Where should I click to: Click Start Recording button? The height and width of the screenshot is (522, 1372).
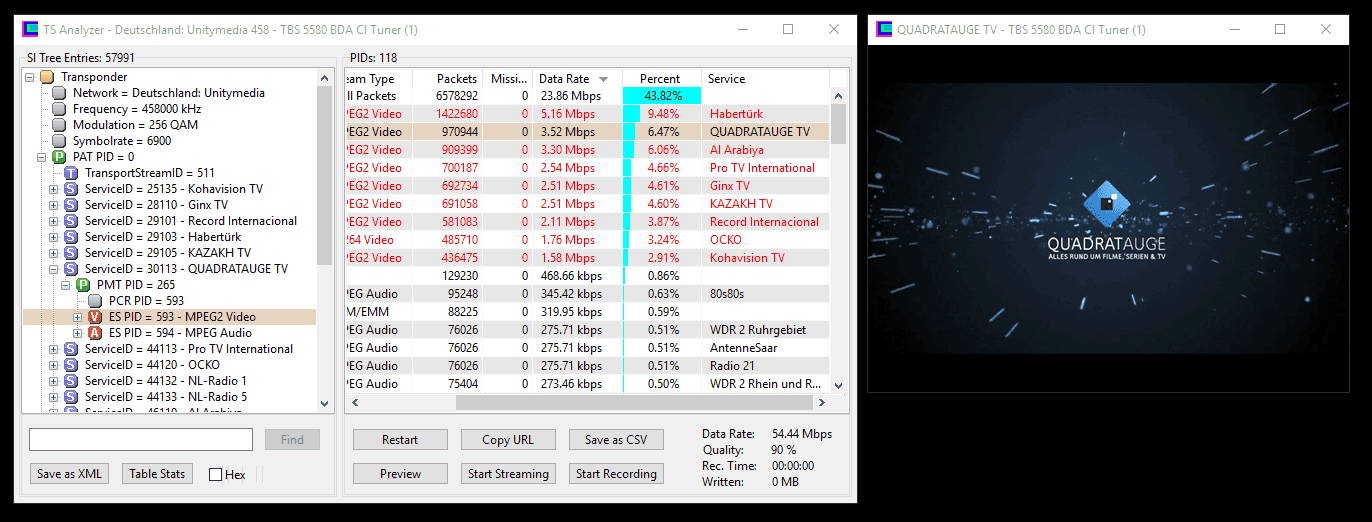(x=616, y=474)
